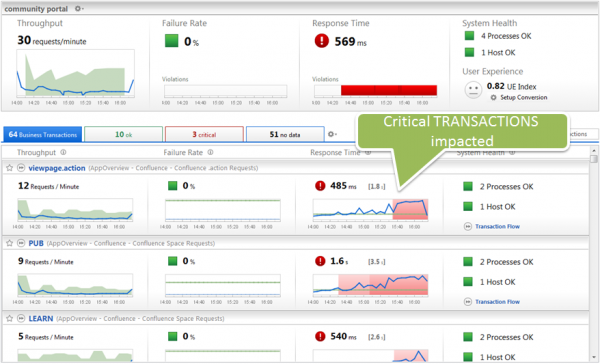Screen dimensions: 600x364
Task: Star the PUB business transaction
Action: (10, 243)
